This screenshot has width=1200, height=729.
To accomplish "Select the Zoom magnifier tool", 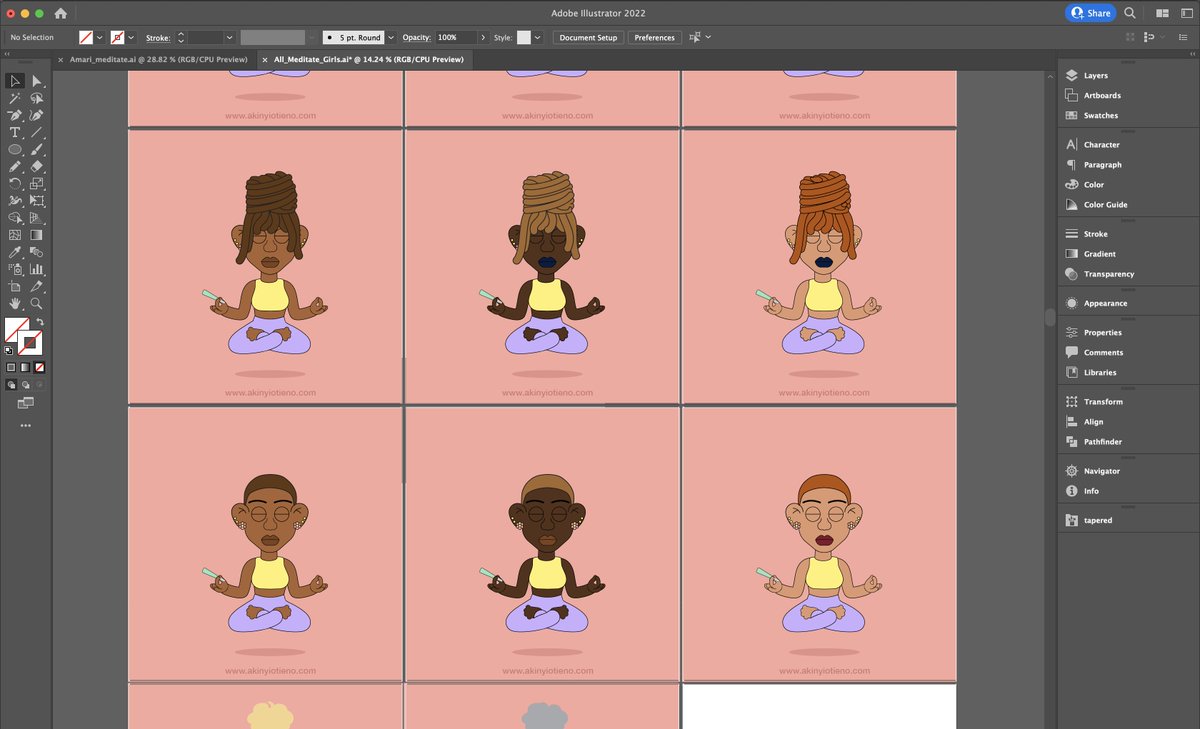I will [37, 303].
